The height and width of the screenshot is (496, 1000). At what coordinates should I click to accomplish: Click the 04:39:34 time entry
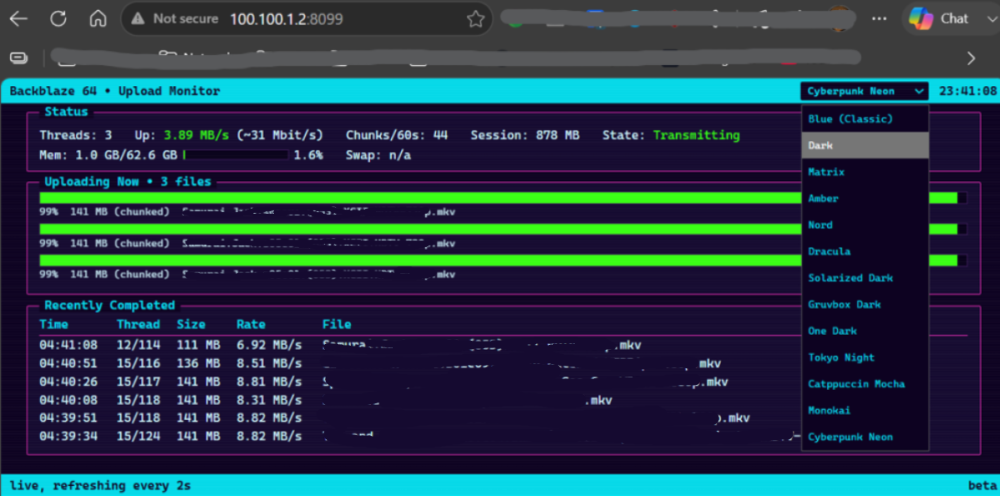coord(69,437)
